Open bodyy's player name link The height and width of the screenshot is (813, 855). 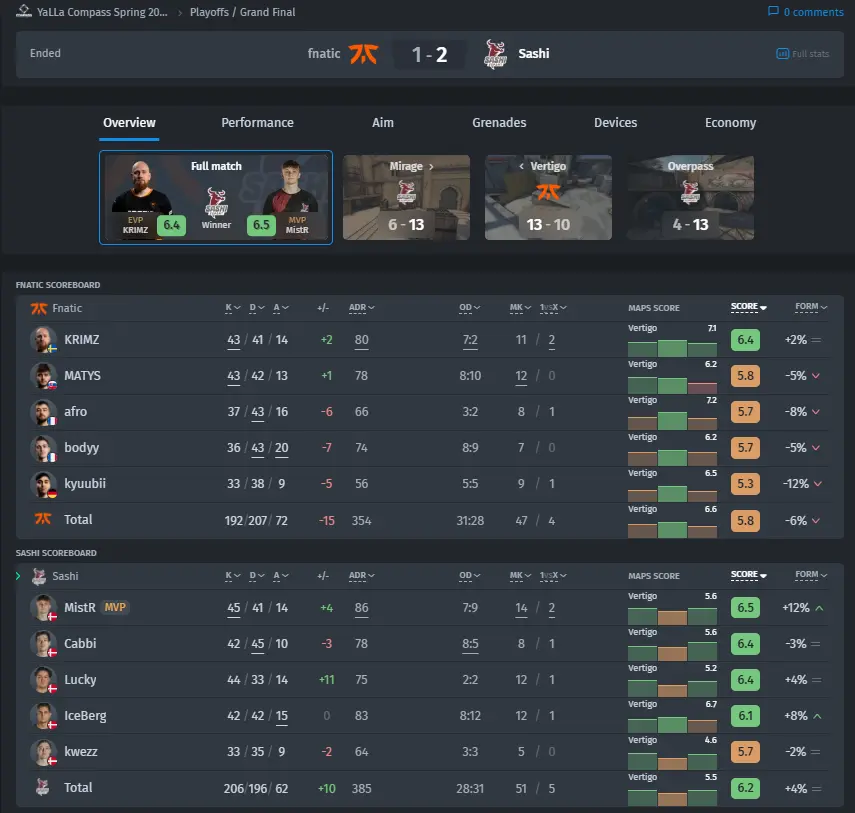82,448
